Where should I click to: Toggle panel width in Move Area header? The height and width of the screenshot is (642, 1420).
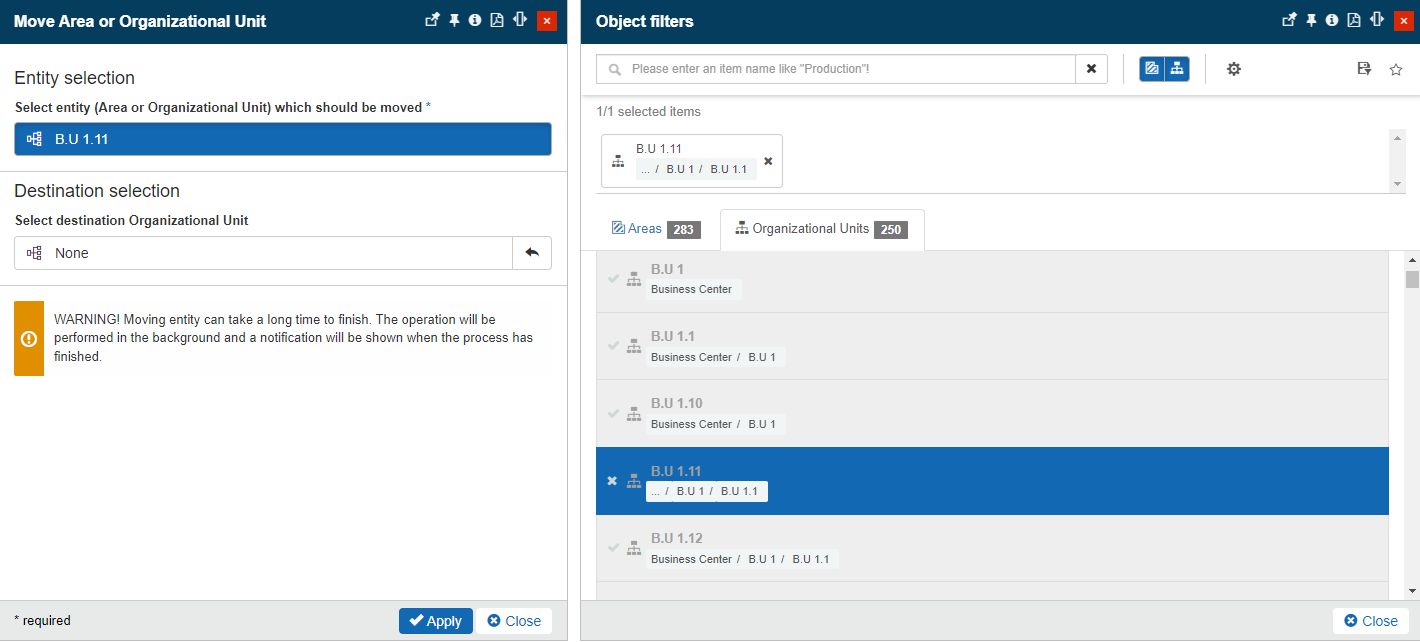(x=519, y=20)
